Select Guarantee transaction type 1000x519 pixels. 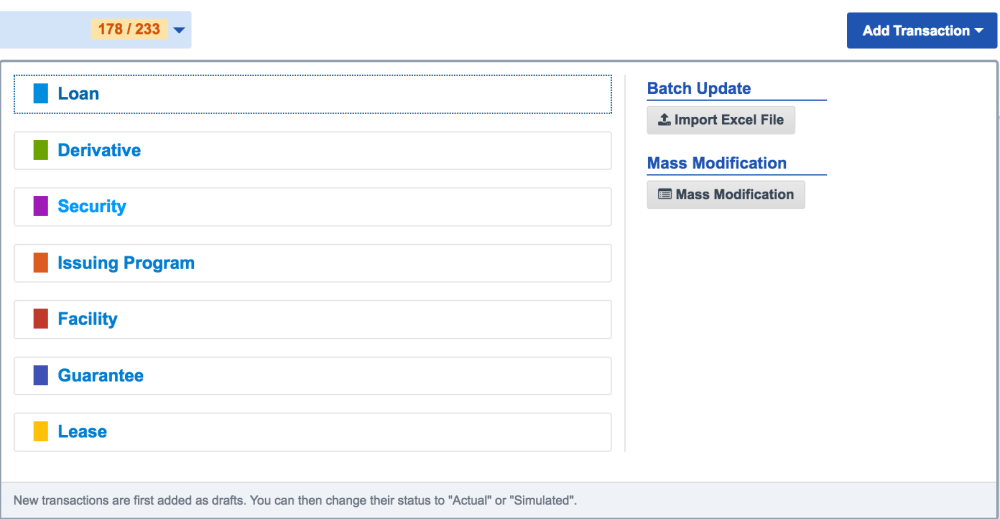[312, 376]
